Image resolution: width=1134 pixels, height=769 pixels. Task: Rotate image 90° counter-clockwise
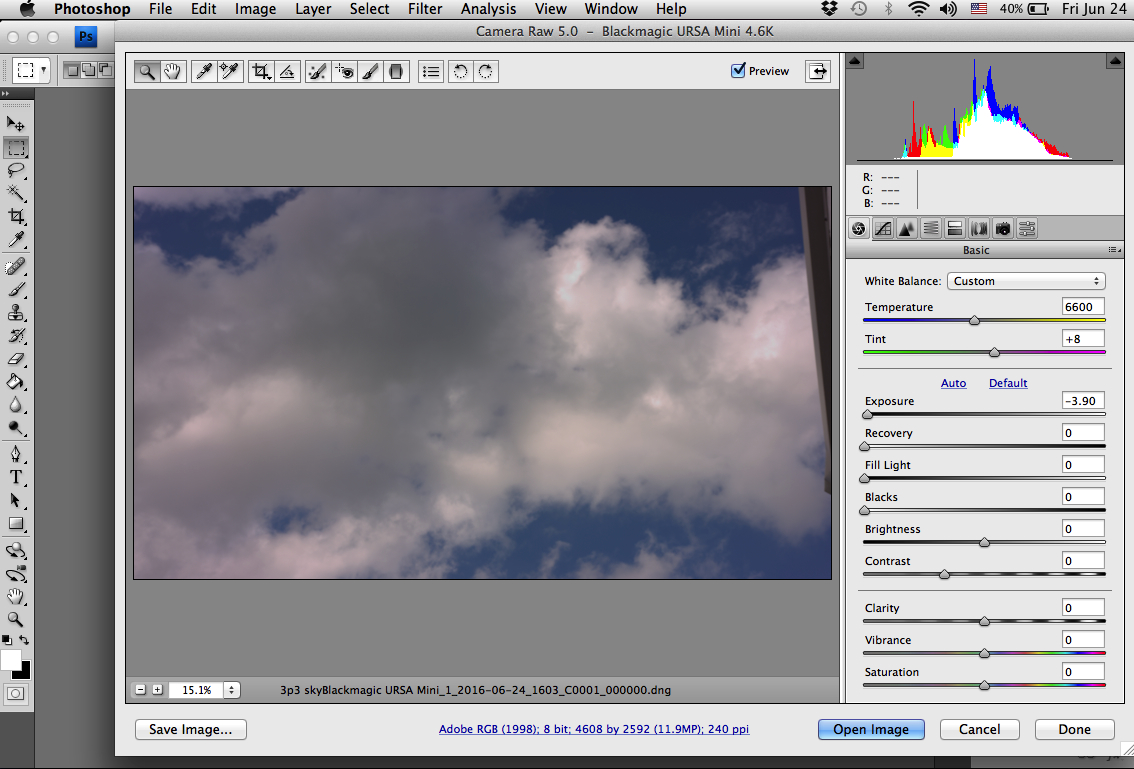point(460,72)
